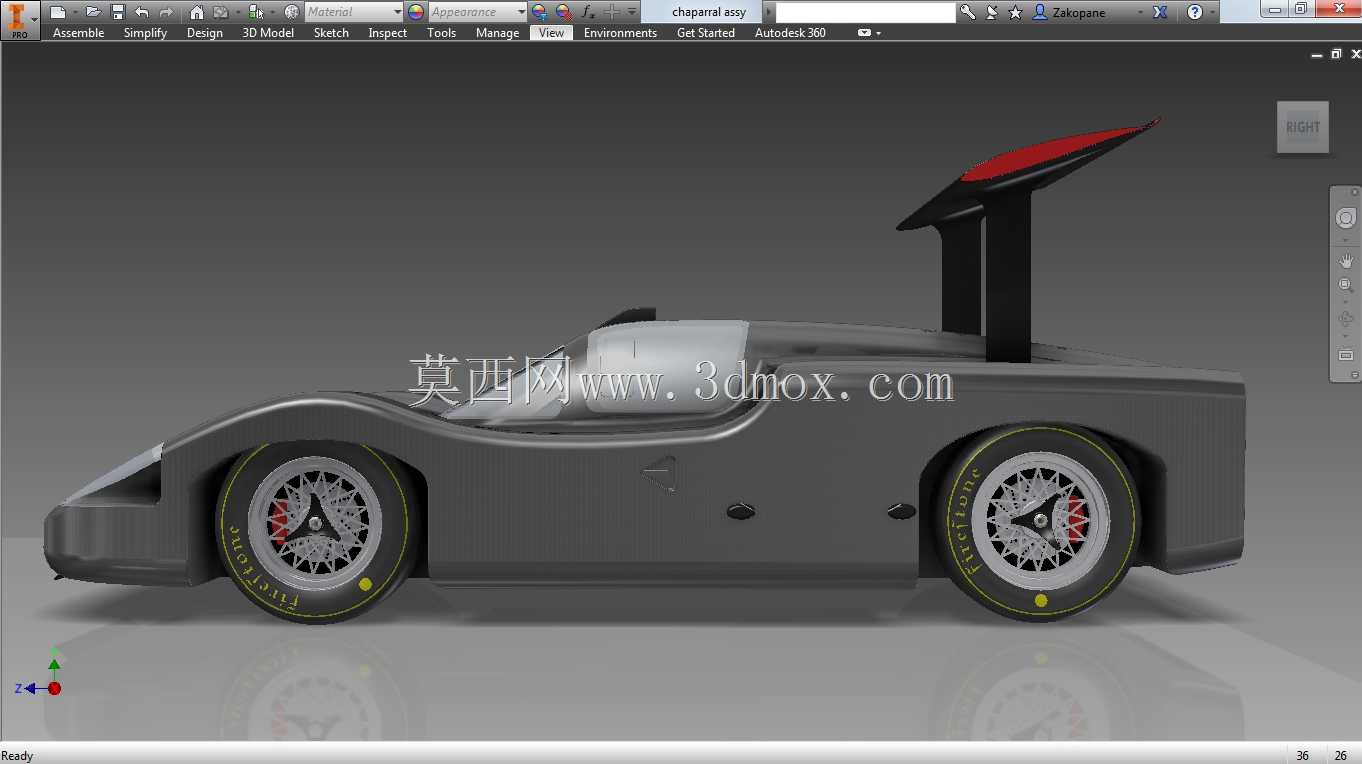
Task: Open an existing file
Action: pos(93,12)
